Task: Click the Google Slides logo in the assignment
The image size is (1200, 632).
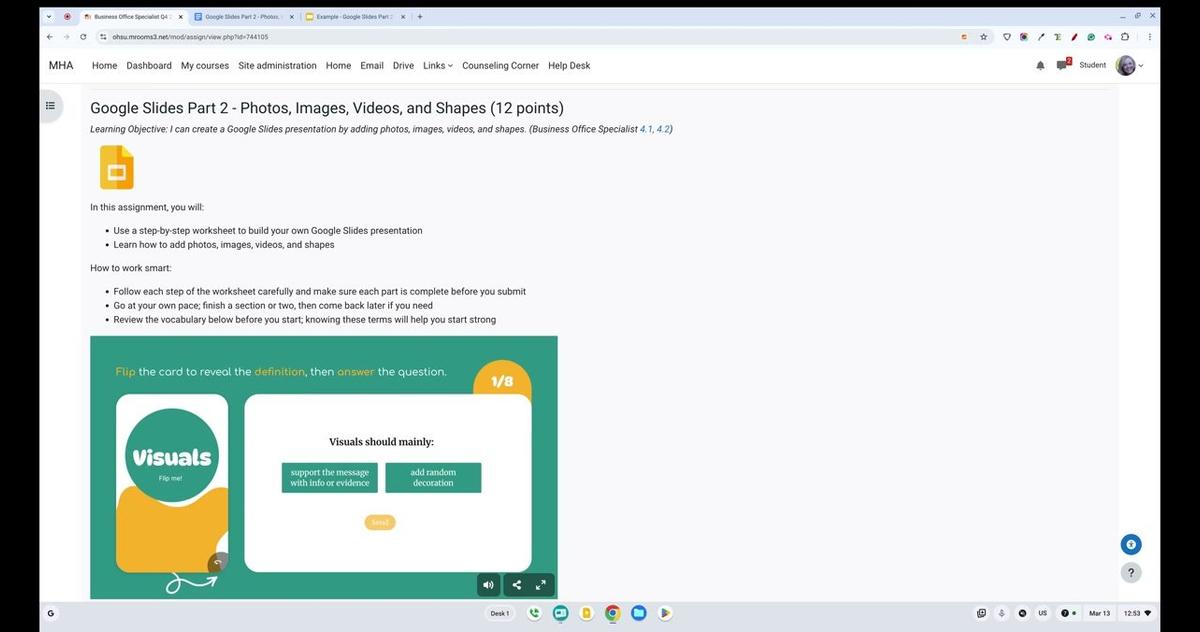Action: coord(116,167)
